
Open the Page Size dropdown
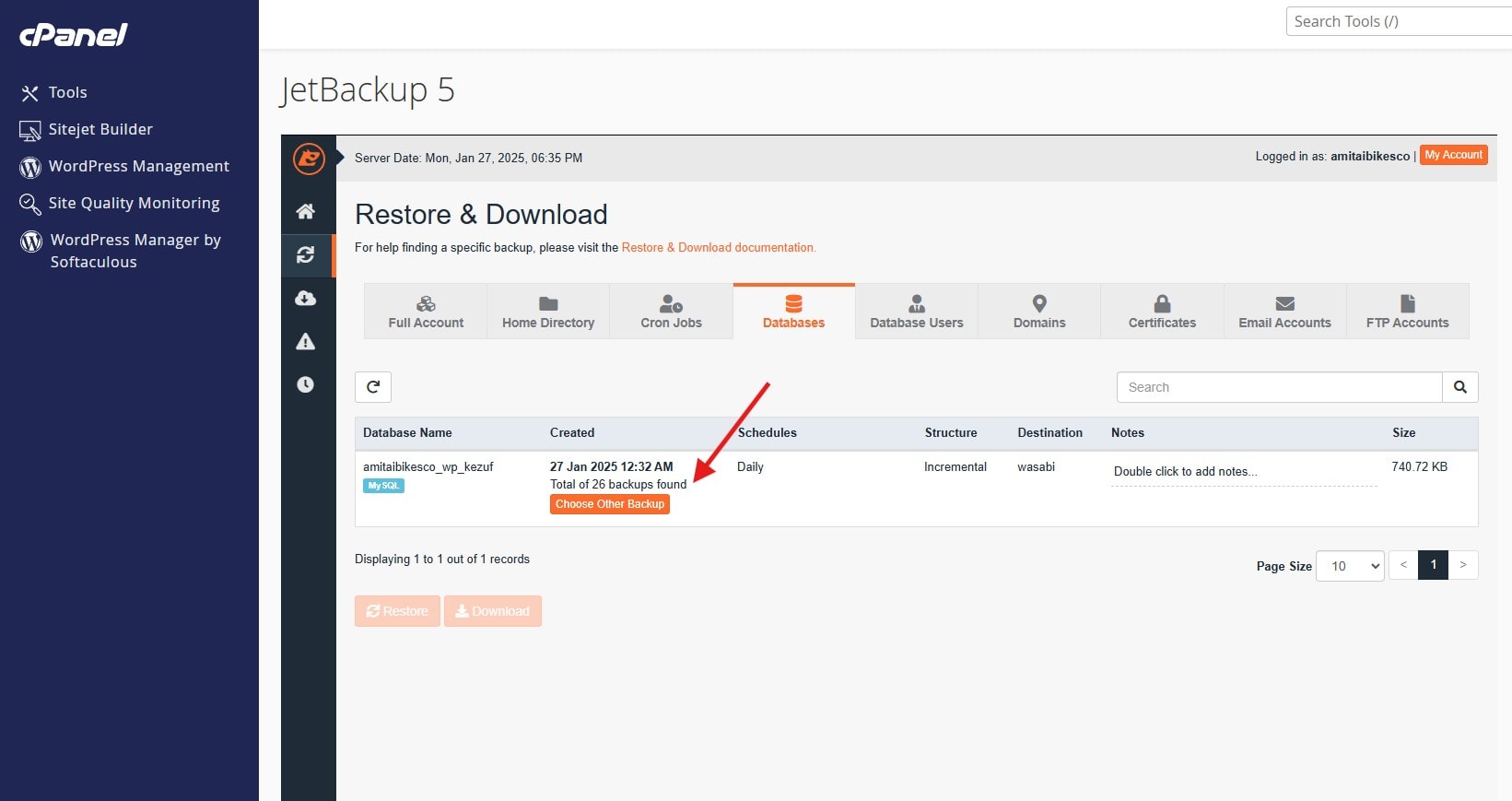tap(1350, 566)
